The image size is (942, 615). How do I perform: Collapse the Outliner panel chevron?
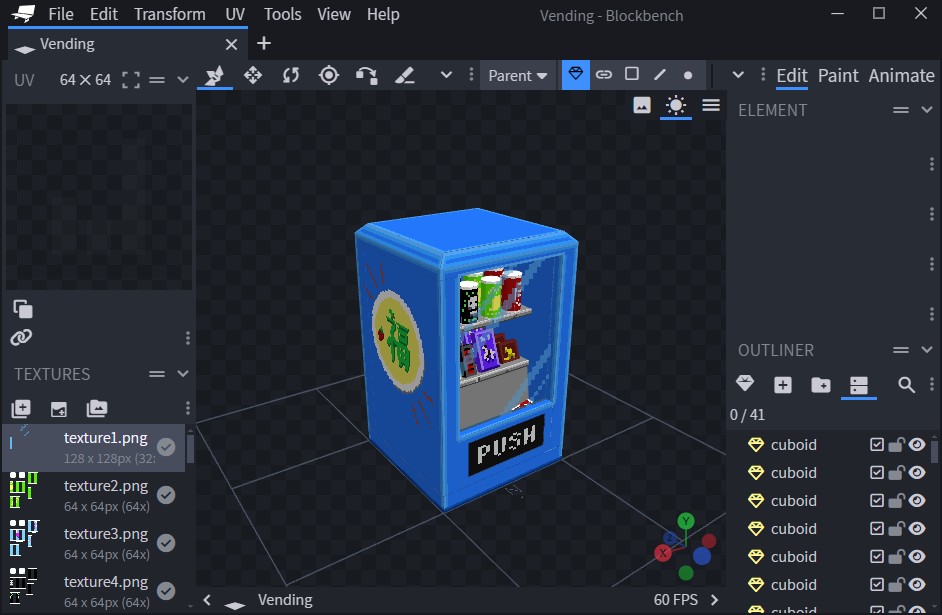927,350
